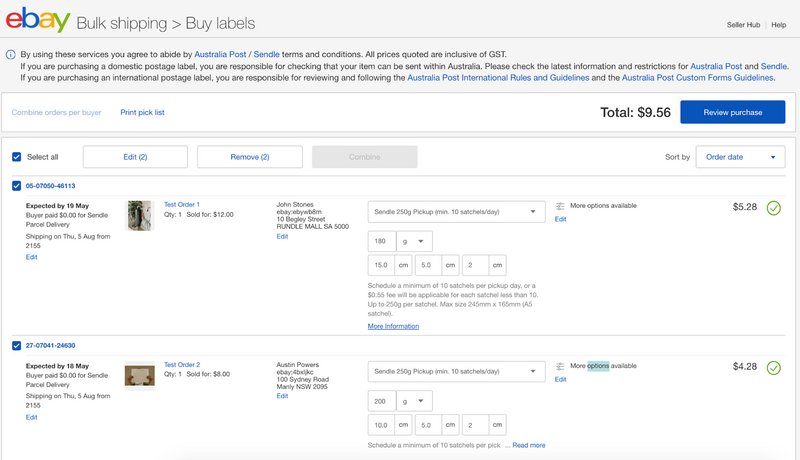Edit Austin Powers address

pos(282,396)
